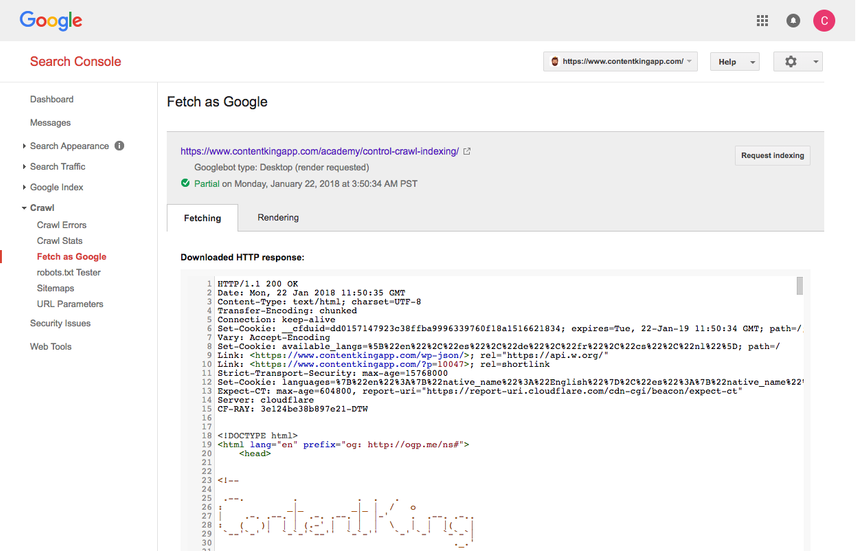Open URL Parameters in the sidebar
Viewport: 856px width, 551px height.
tap(70, 304)
